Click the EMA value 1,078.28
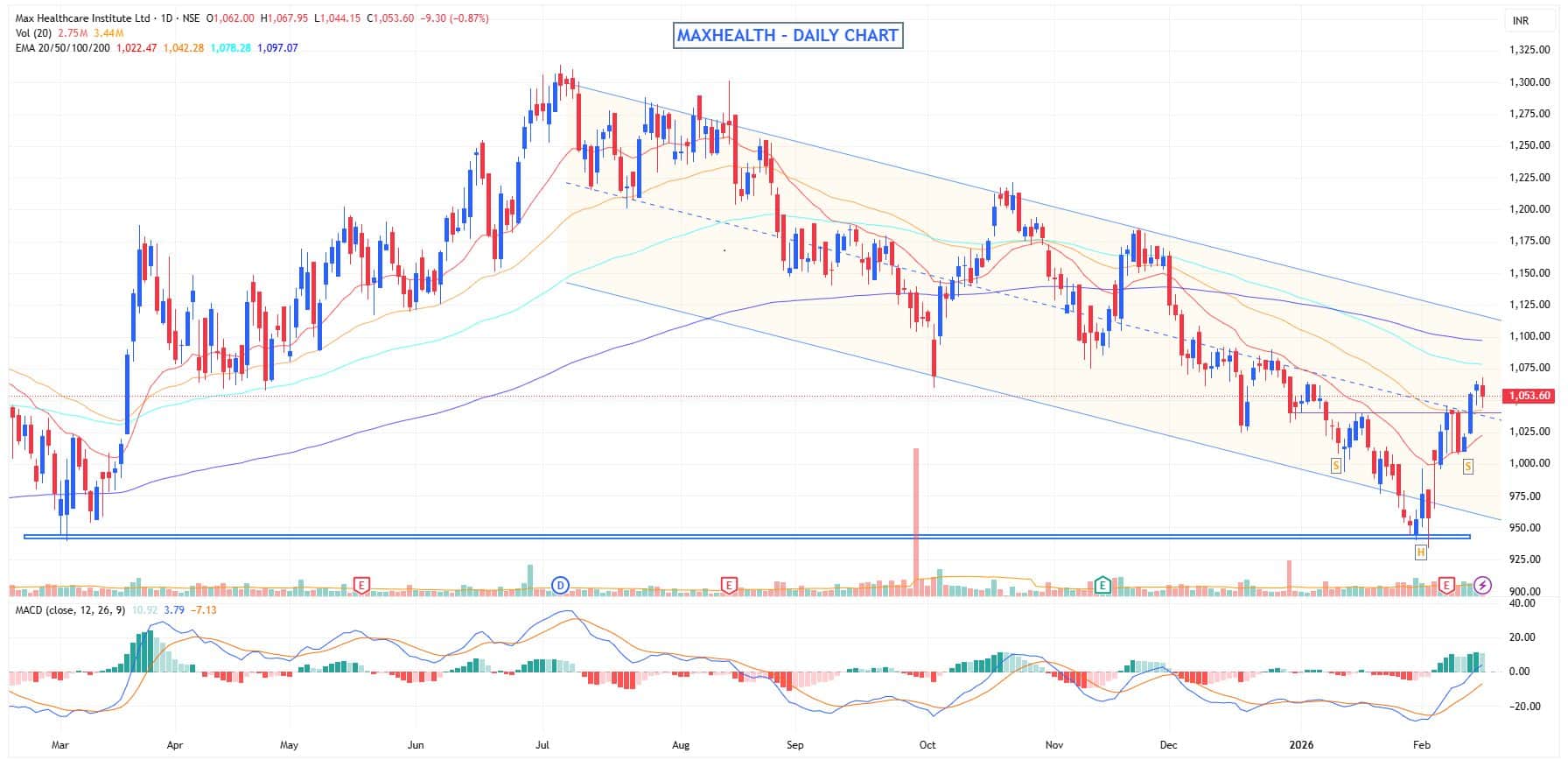The image size is (1568, 760). pos(230,48)
